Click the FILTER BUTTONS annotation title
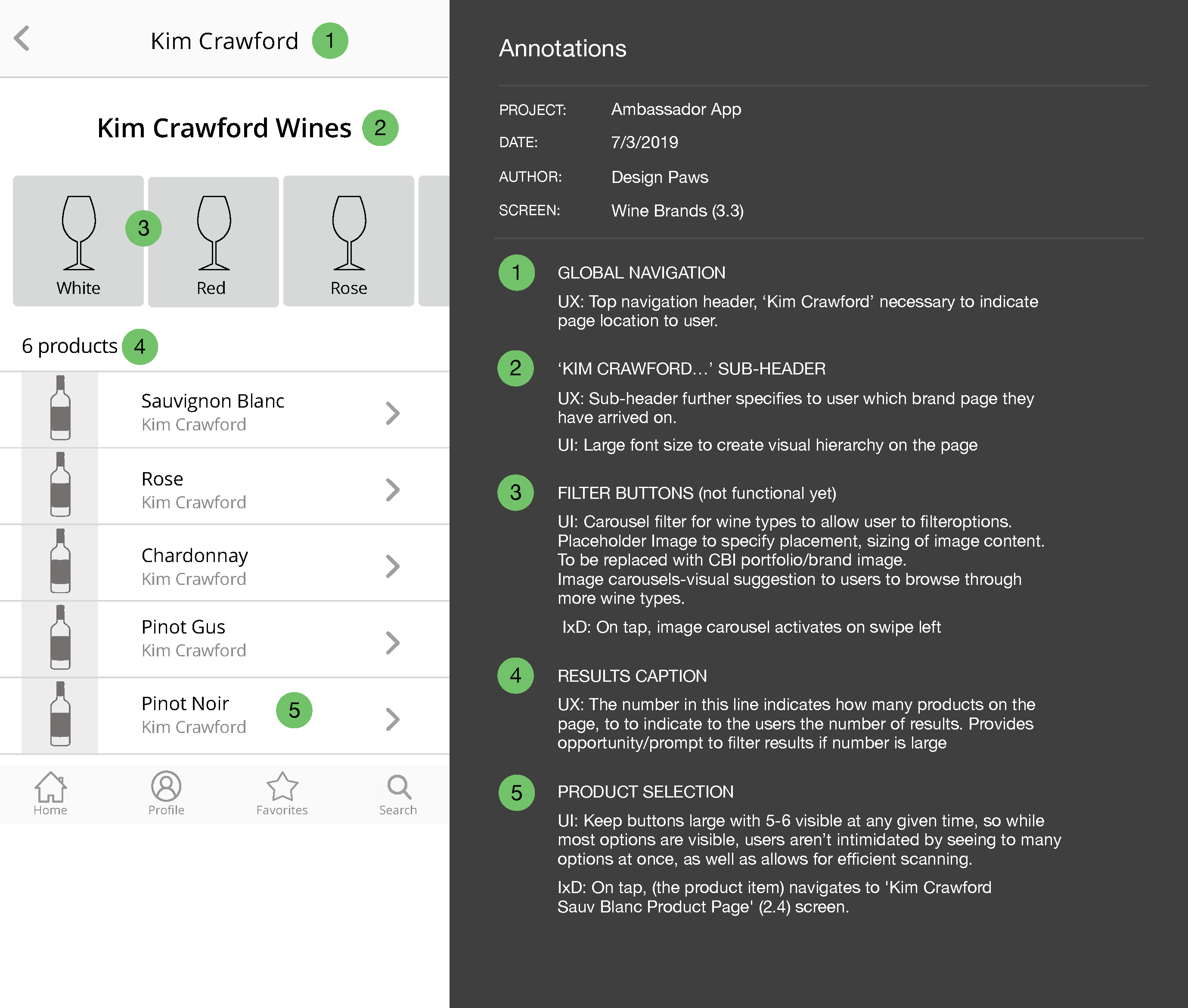 (x=697, y=493)
